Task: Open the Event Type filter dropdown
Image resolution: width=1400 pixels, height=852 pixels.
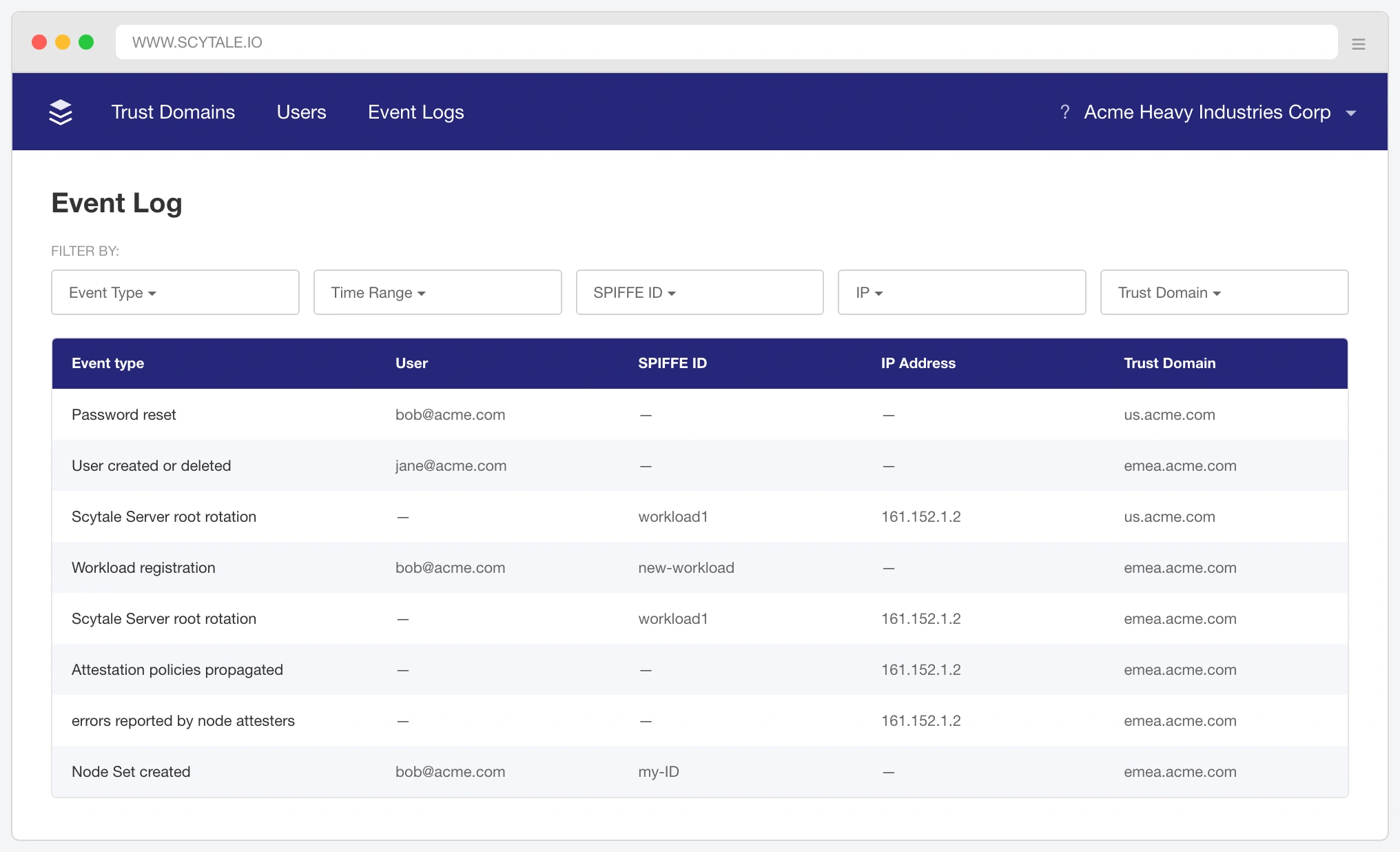Action: (x=175, y=292)
